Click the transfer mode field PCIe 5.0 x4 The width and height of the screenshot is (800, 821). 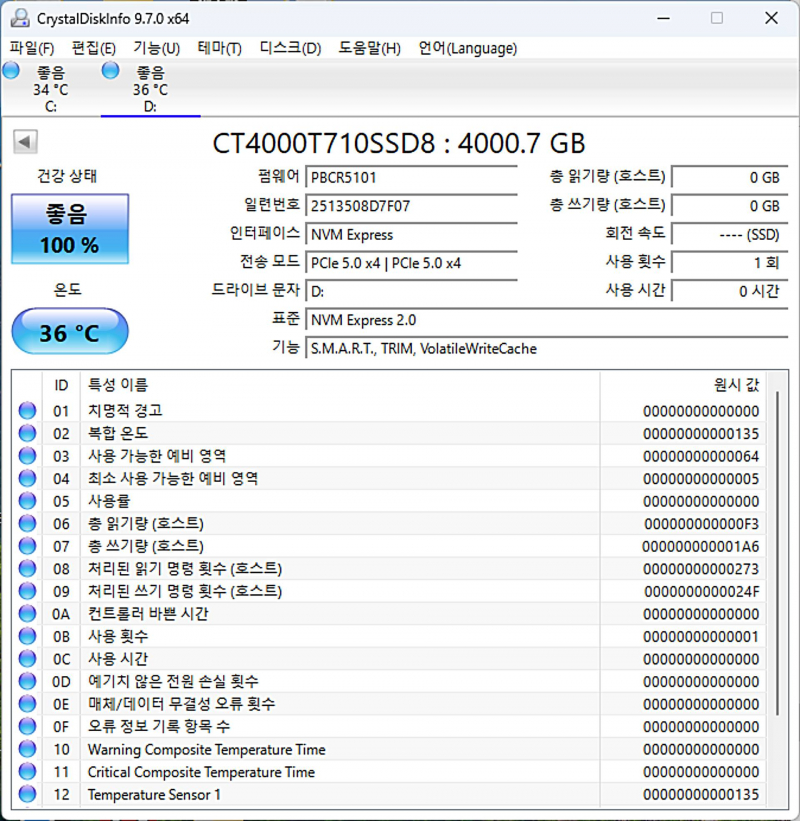[412, 263]
